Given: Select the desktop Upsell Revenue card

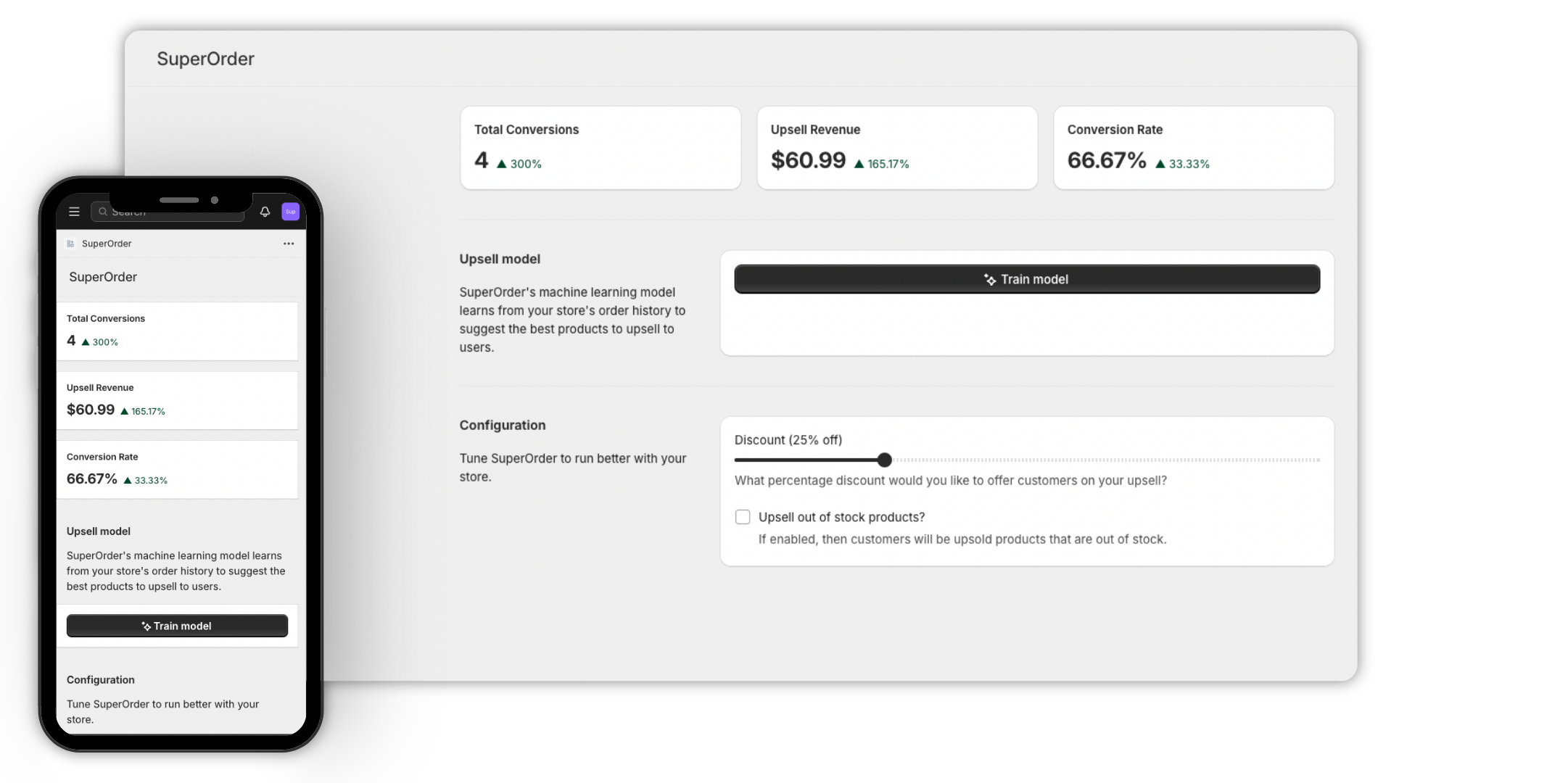Looking at the screenshot, I should pos(897,148).
